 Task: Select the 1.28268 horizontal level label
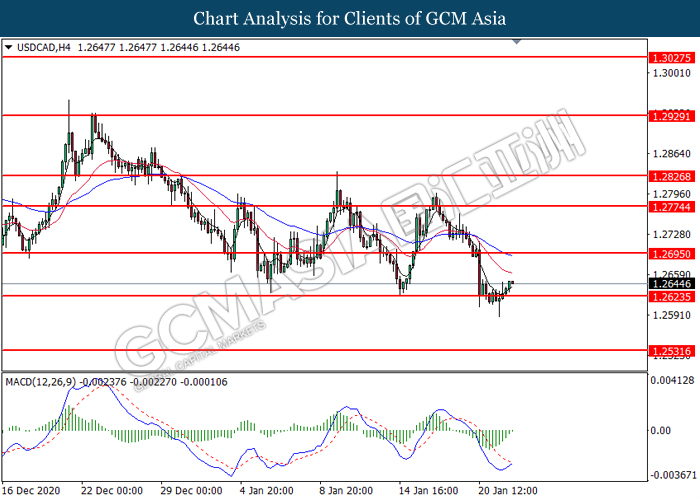tap(671, 176)
